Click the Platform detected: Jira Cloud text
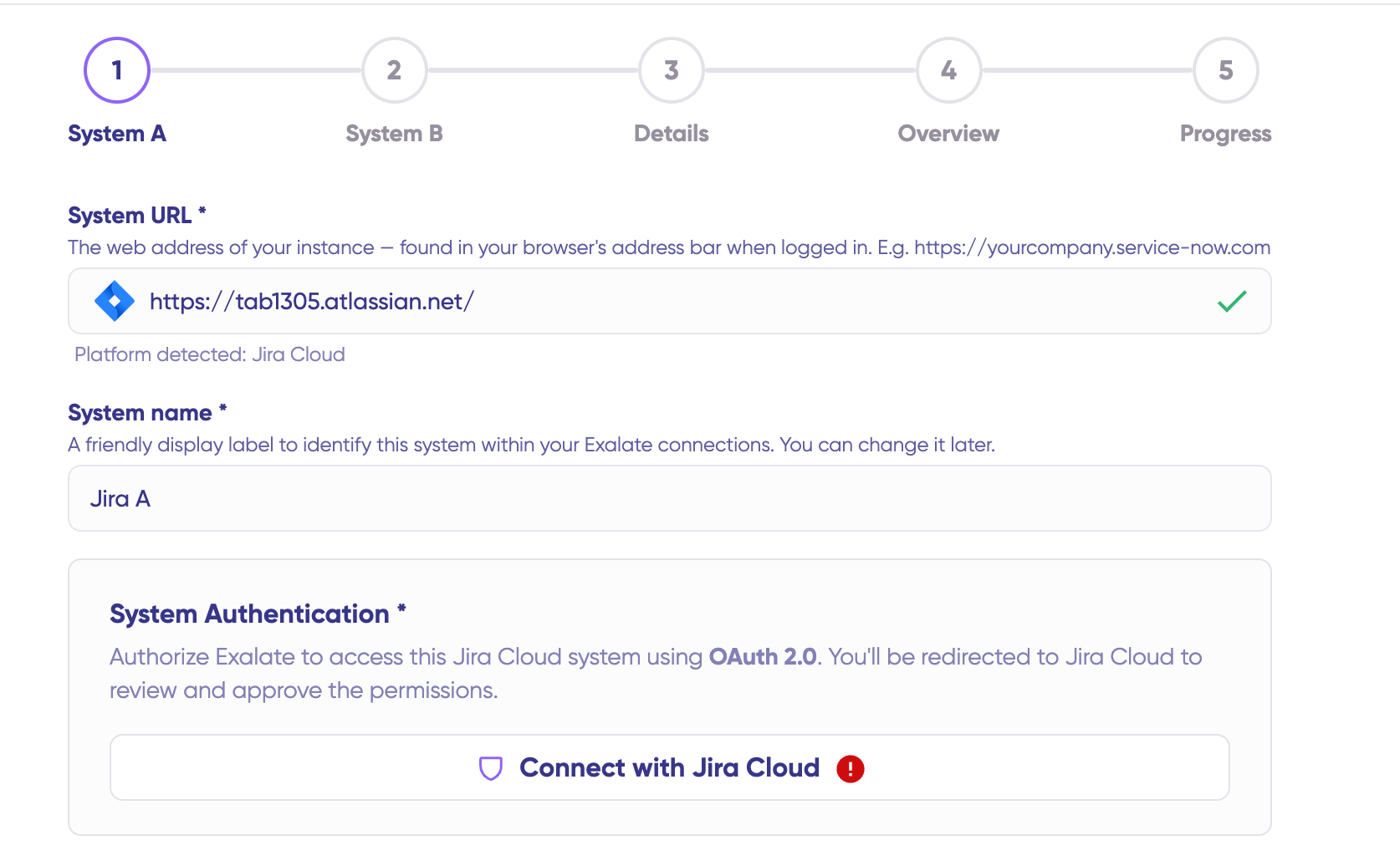The height and width of the screenshot is (861, 1400). 210,354
